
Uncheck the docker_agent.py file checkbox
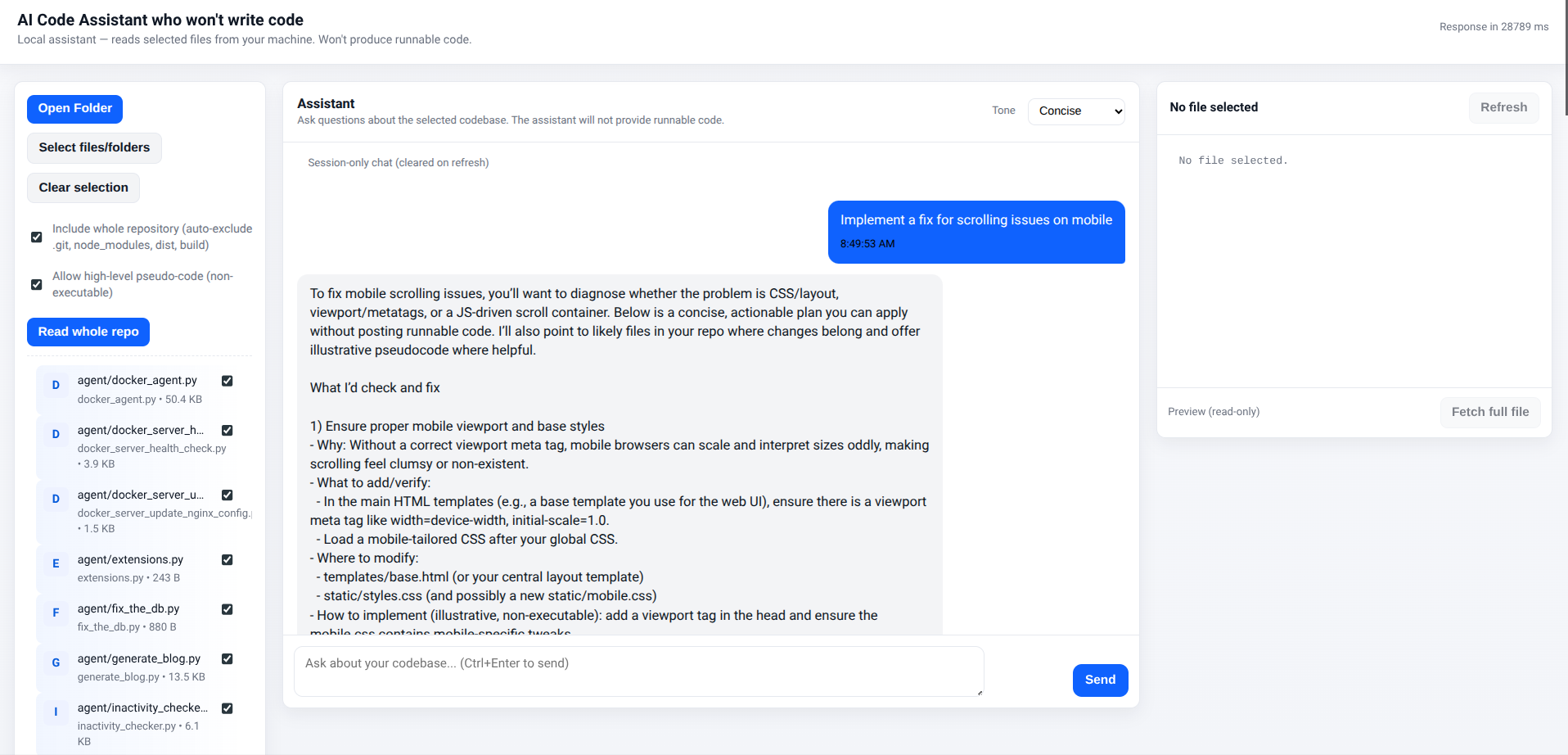[x=227, y=381]
